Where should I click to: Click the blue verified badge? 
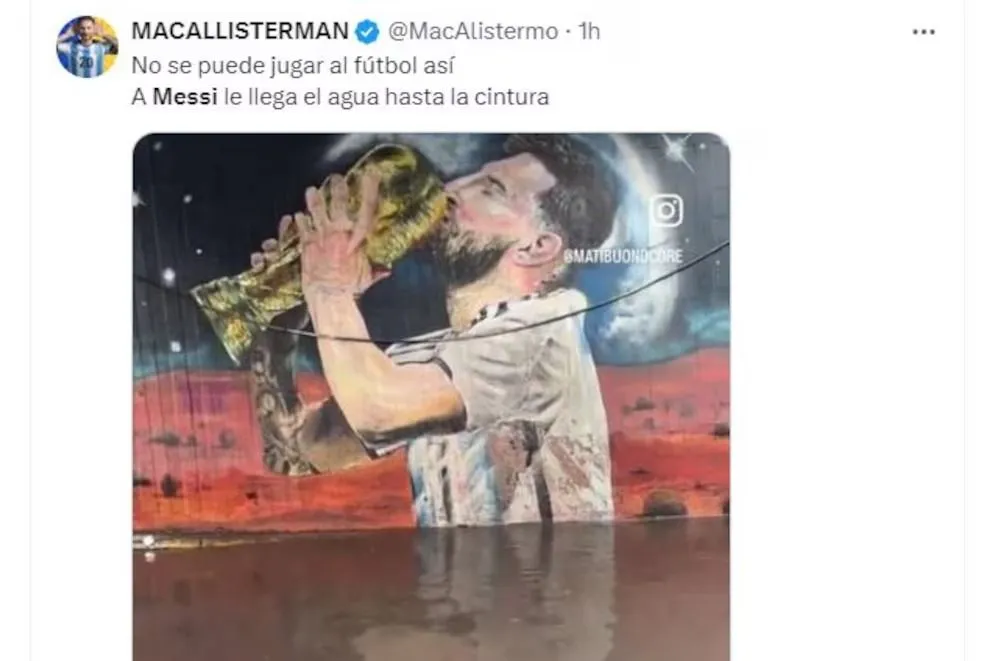(368, 32)
